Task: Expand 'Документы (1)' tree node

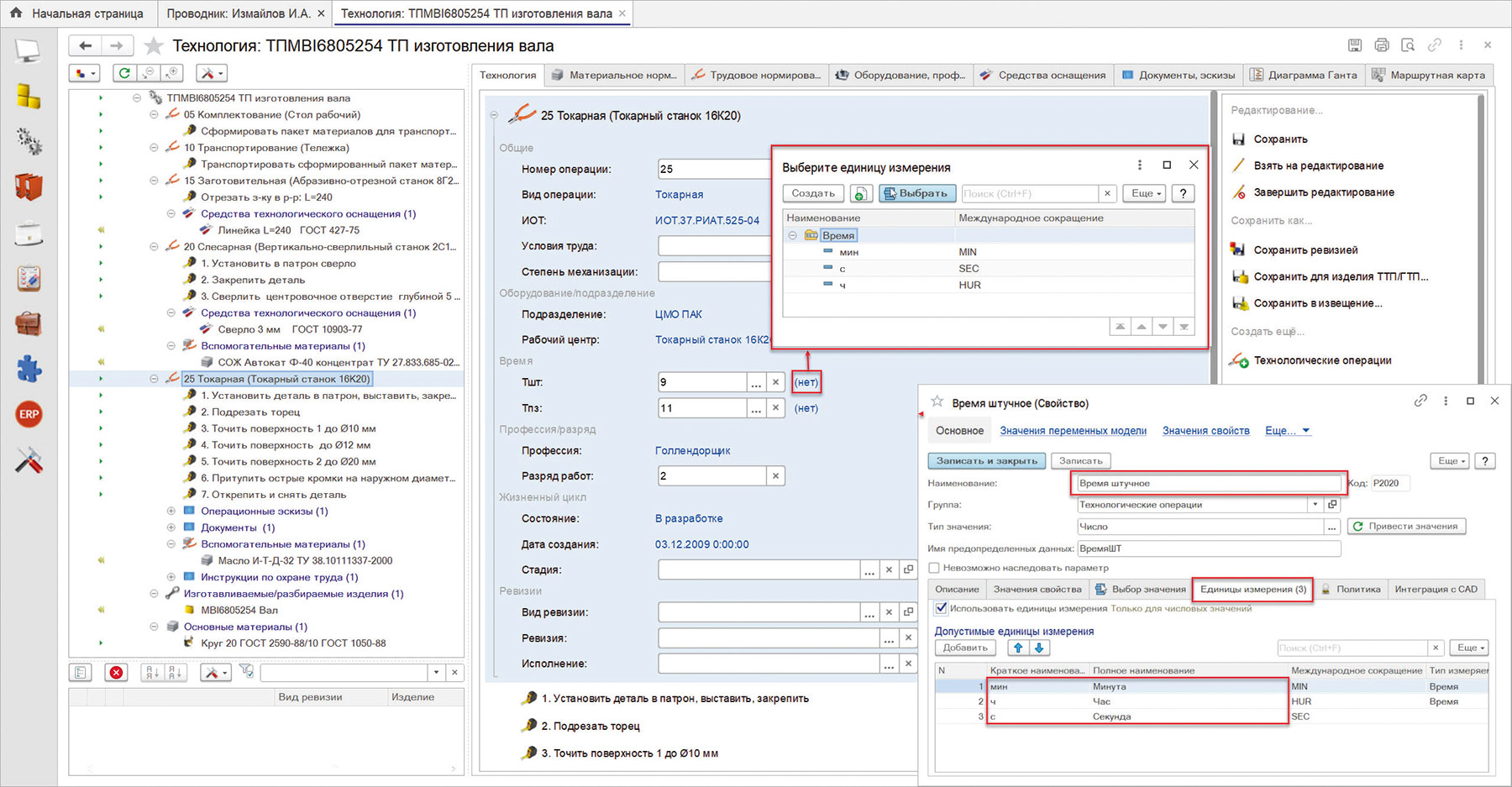Action: (x=171, y=527)
